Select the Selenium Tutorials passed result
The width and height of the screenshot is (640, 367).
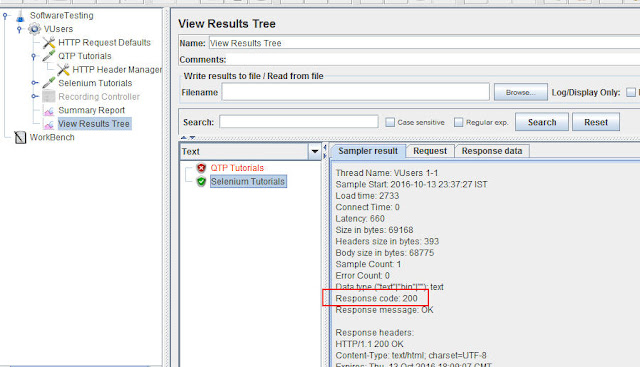point(248,181)
